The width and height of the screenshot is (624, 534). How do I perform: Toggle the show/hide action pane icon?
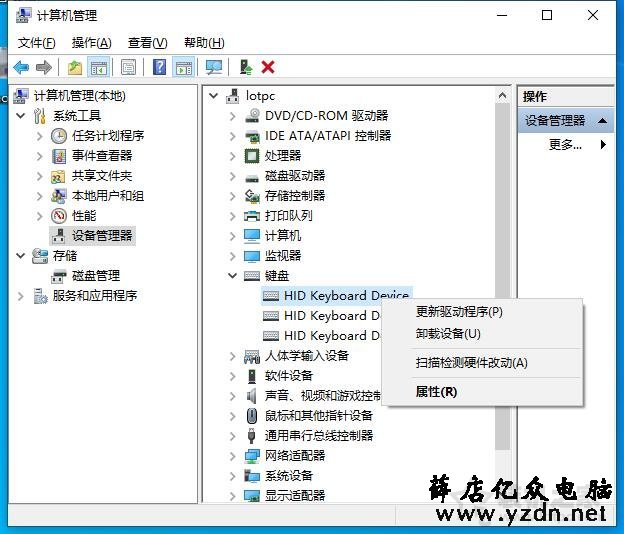(x=183, y=67)
